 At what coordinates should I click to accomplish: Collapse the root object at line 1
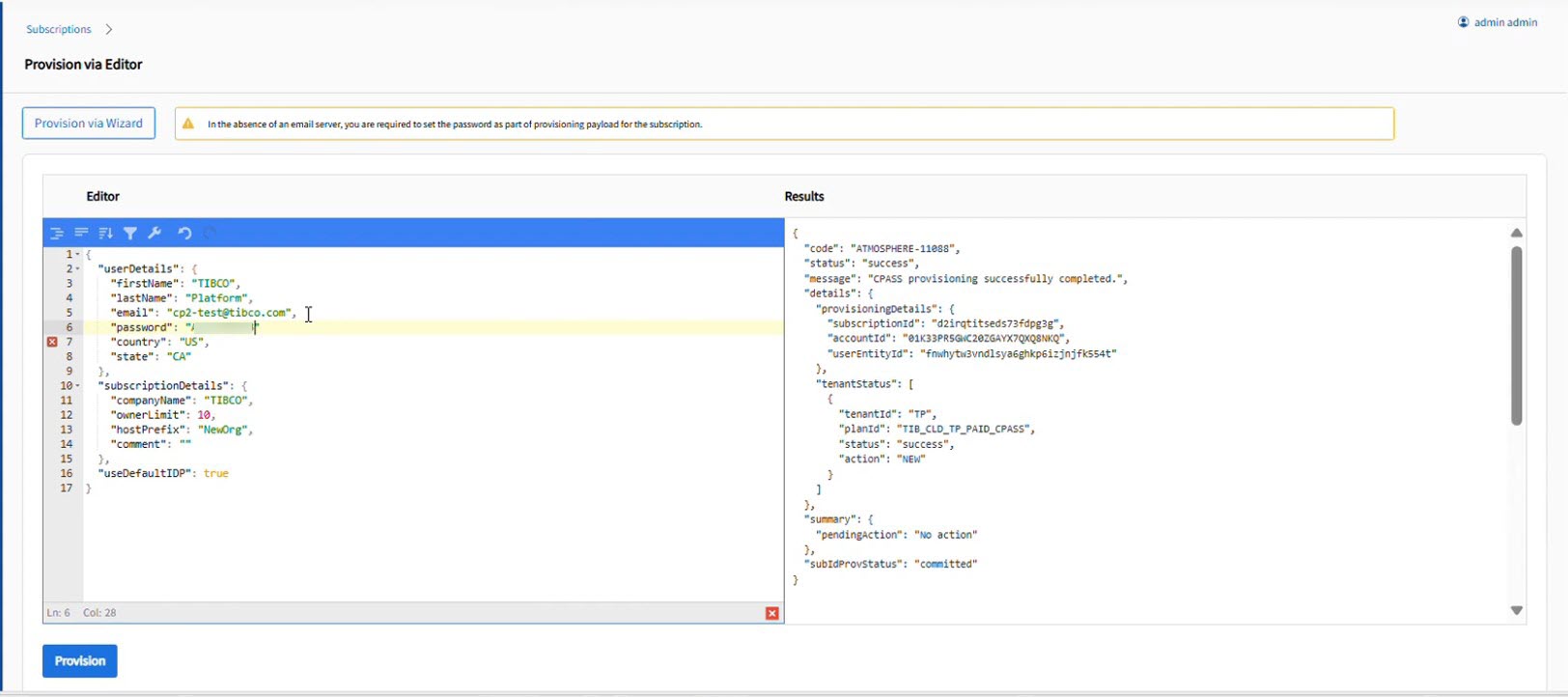point(78,255)
